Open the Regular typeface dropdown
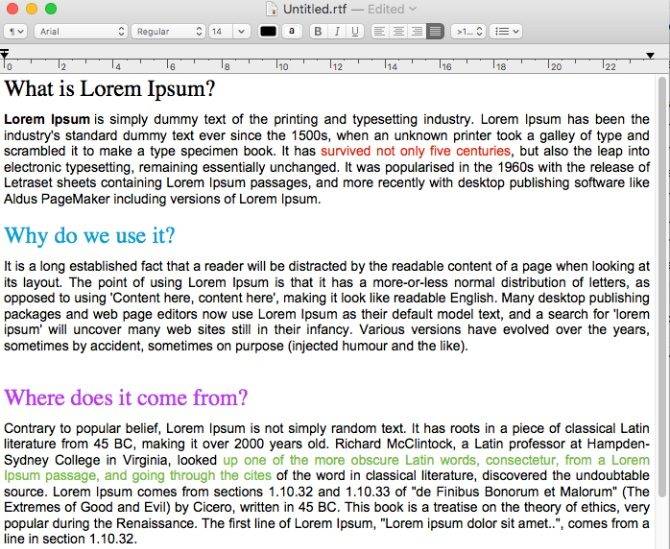This screenshot has height=549, width=670. tap(168, 31)
